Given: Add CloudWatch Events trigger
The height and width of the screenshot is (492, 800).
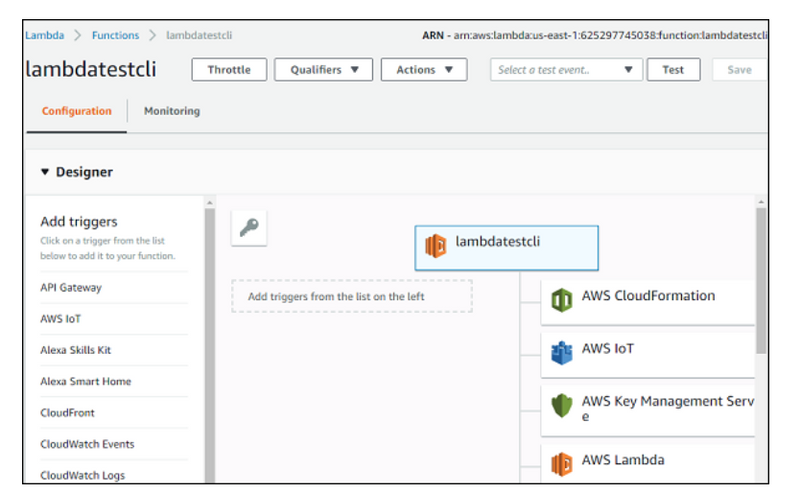Looking at the screenshot, I should [87, 444].
